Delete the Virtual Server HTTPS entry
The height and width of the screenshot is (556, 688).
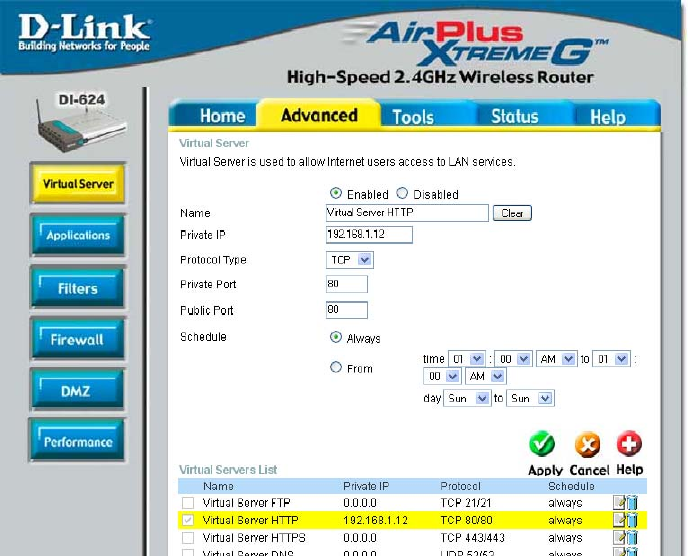point(632,538)
